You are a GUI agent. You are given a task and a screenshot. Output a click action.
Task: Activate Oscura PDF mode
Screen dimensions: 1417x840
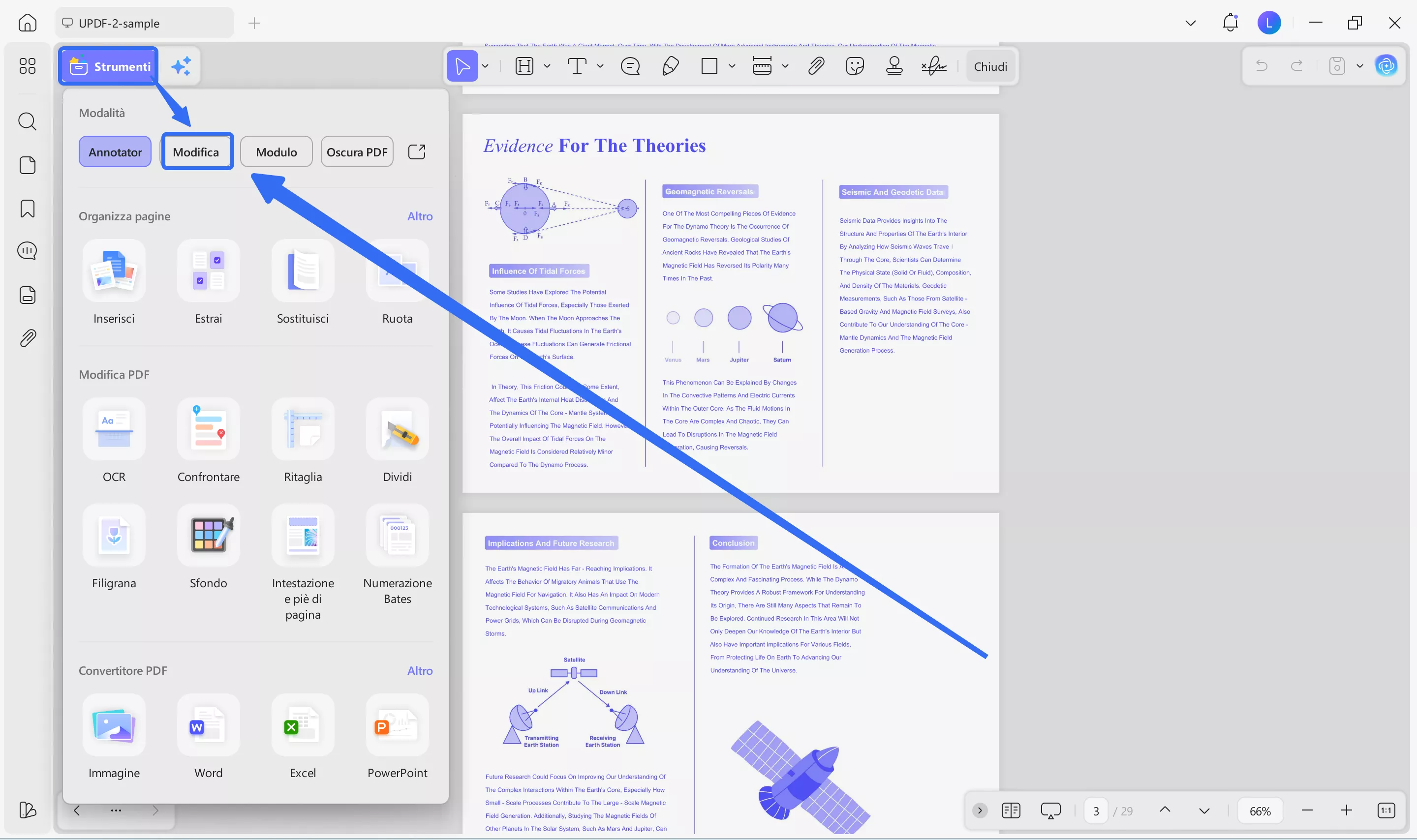click(x=357, y=151)
